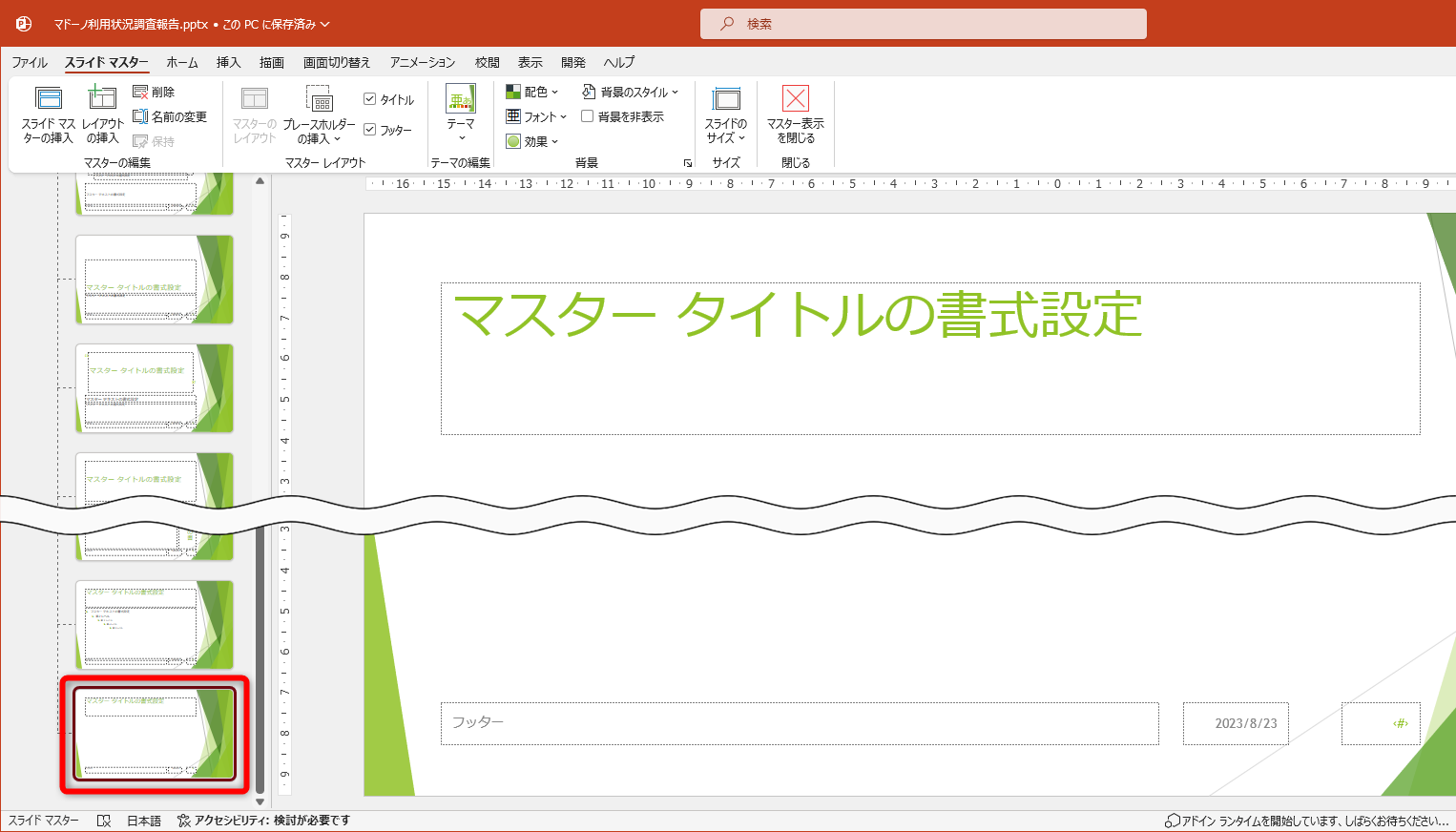1456x832 pixels.
Task: Switch to the ホーム ribbon tab
Action: click(182, 62)
